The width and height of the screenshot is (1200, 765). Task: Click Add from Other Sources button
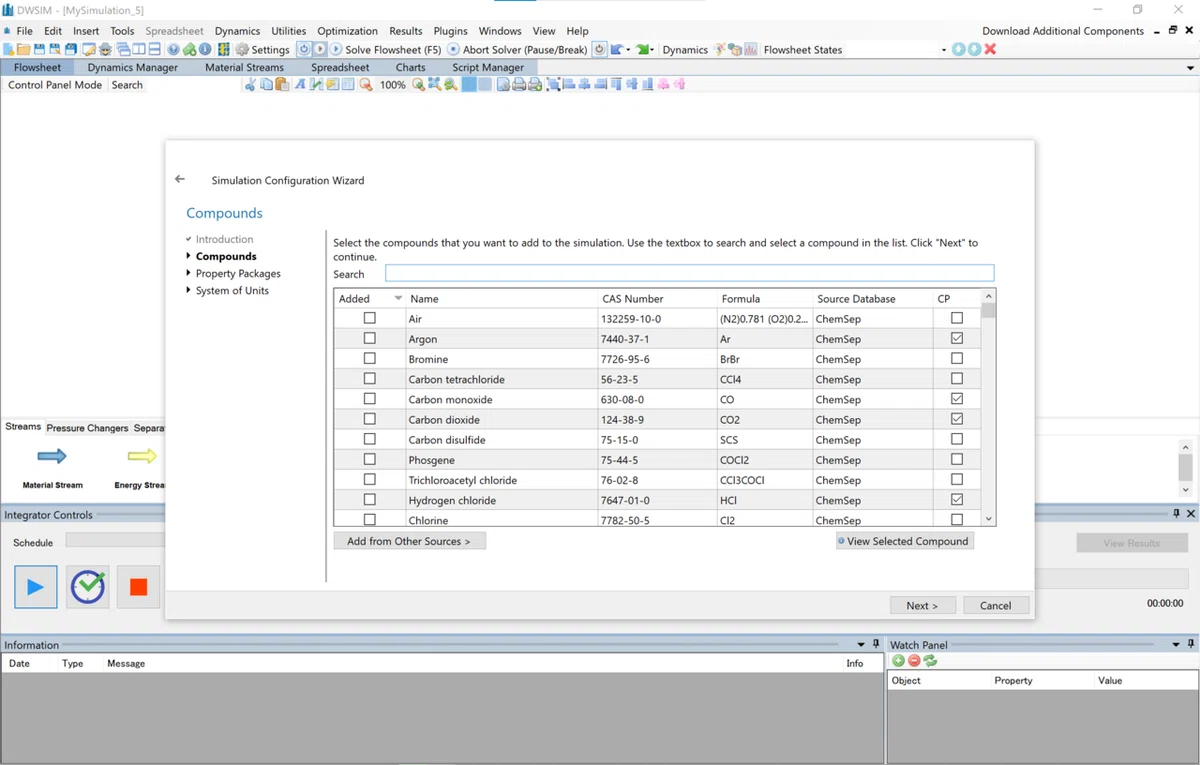click(409, 541)
